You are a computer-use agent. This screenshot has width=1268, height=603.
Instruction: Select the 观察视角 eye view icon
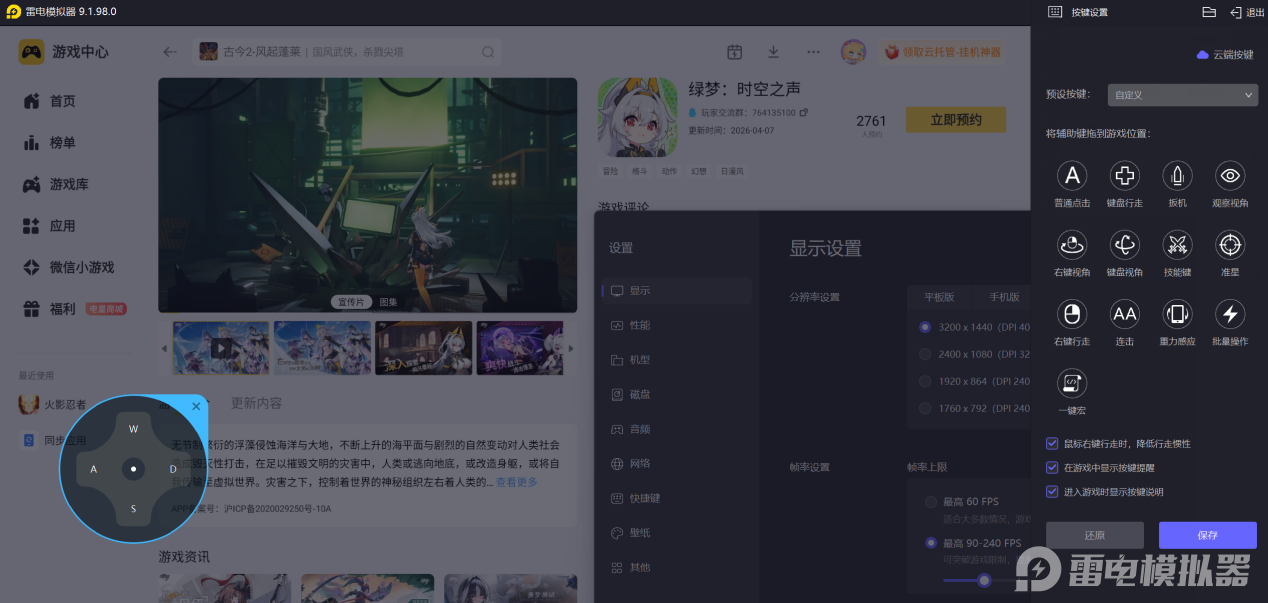tap(1230, 176)
